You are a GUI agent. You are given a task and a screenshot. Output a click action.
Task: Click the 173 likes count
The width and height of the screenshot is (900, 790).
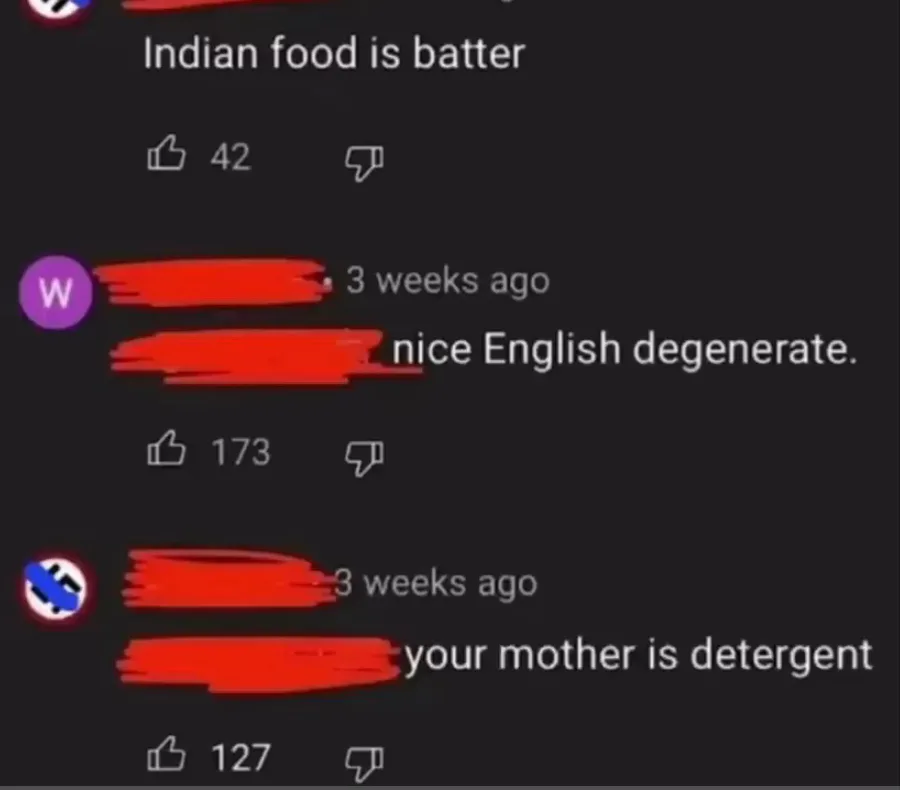click(240, 452)
